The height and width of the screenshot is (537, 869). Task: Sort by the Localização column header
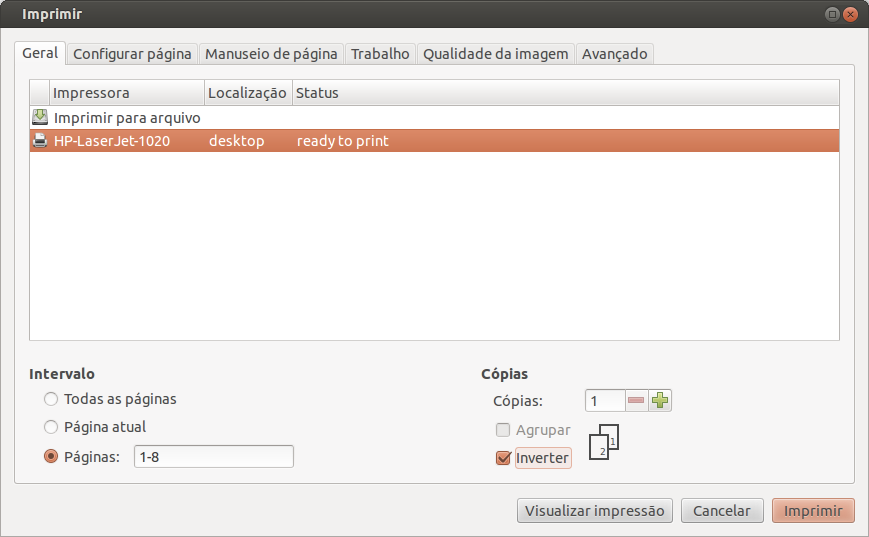pos(248,93)
